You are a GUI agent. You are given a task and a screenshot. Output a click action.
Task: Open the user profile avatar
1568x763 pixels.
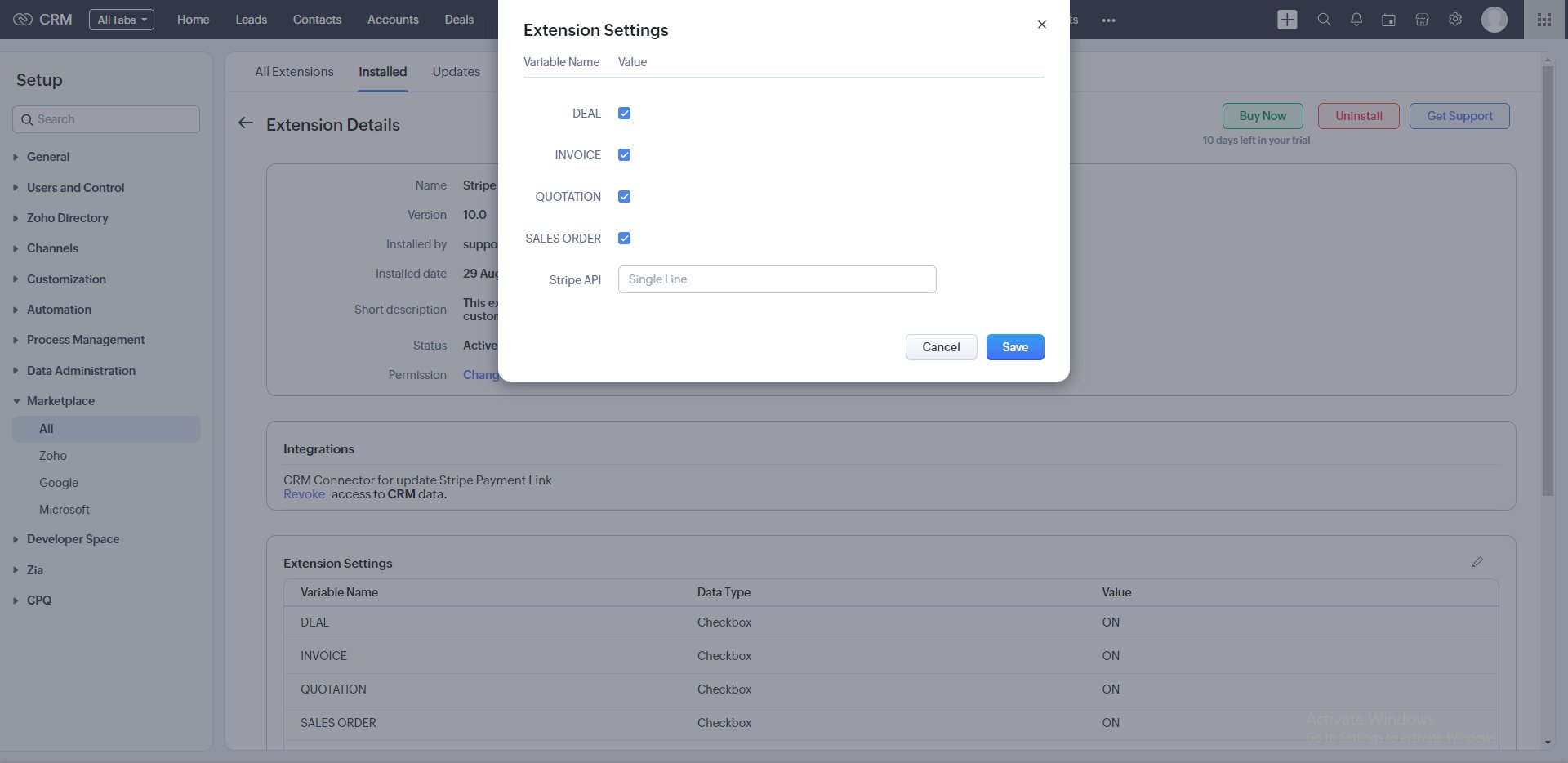1494,20
